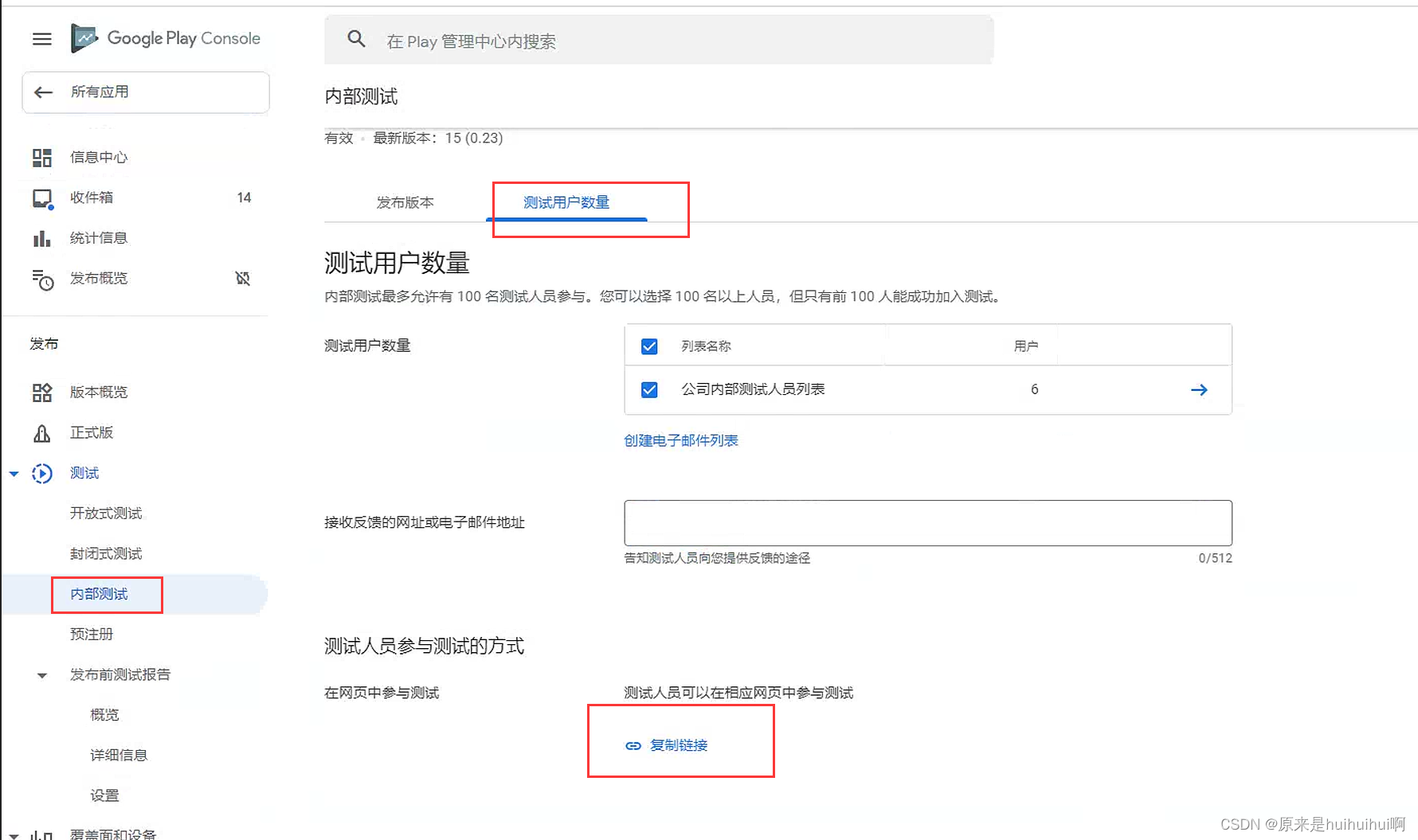The image size is (1418, 840).
Task: Open 统计信息 in the sidebar
Action: 99,238
